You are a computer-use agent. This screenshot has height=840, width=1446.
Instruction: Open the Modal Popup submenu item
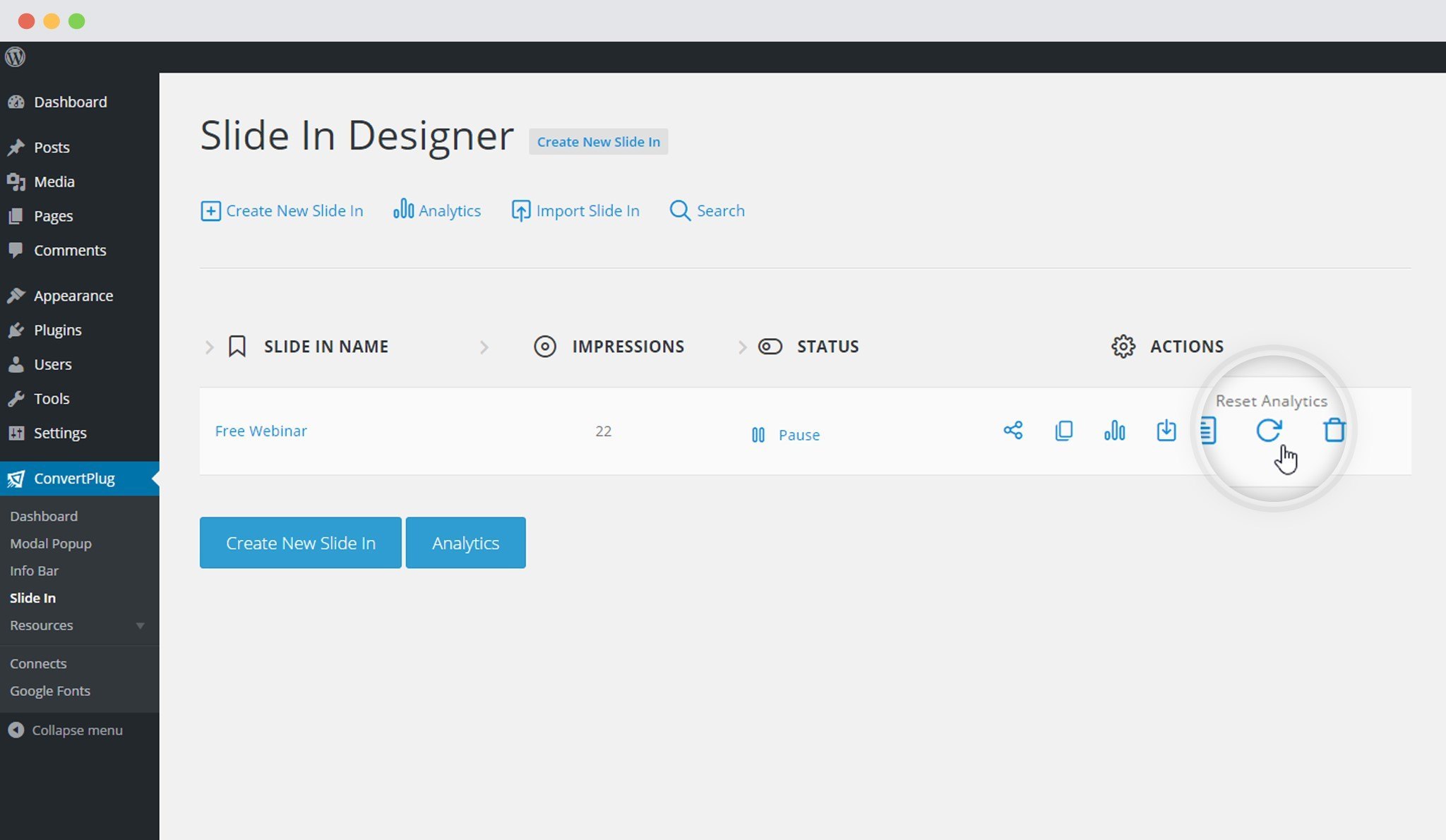coord(50,544)
